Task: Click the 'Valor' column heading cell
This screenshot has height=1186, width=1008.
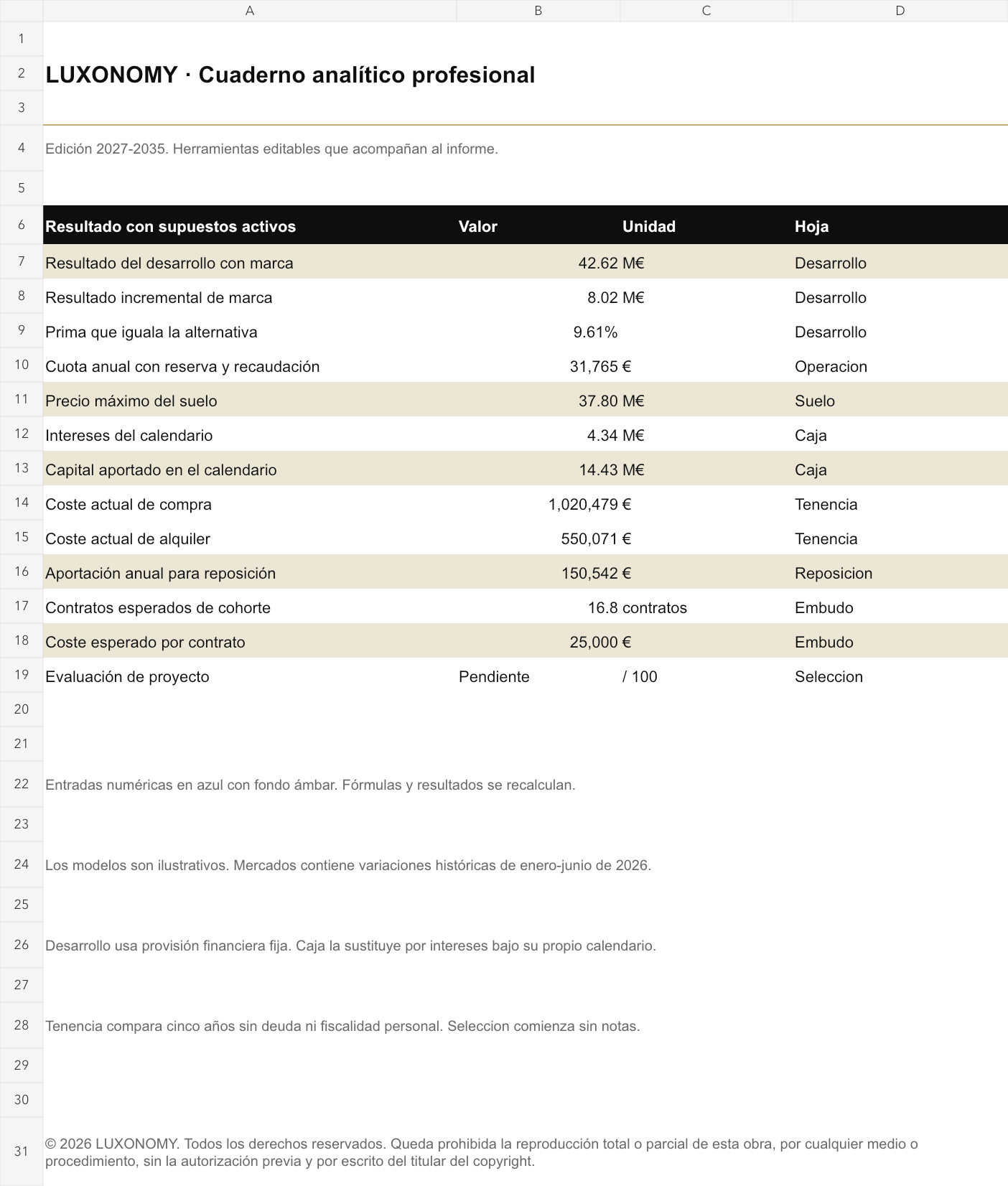Action: pos(538,226)
